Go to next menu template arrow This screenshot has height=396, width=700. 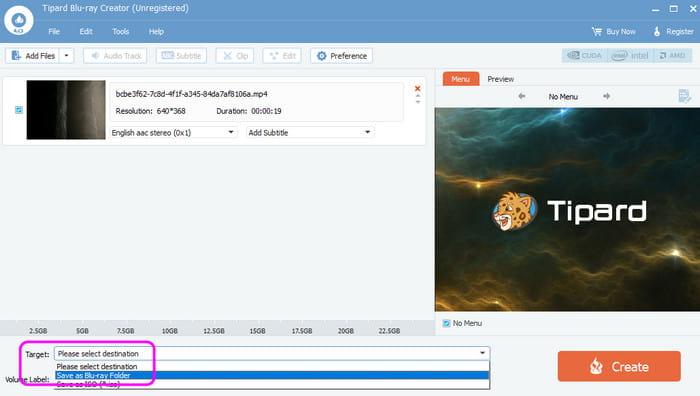pos(606,96)
